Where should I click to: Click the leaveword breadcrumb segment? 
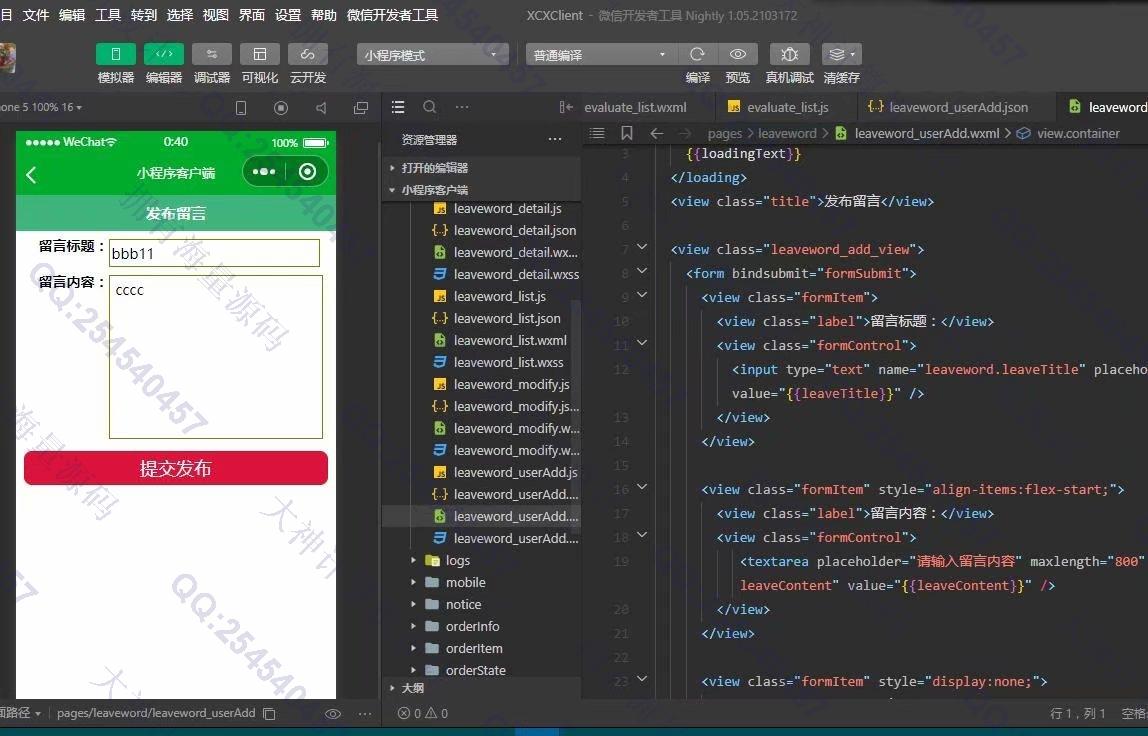[787, 133]
